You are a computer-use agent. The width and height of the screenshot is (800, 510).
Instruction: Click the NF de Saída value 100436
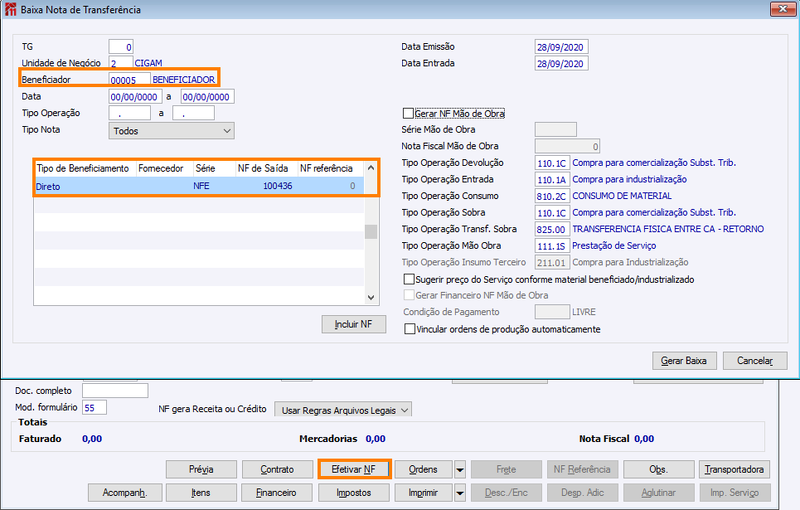point(278,186)
